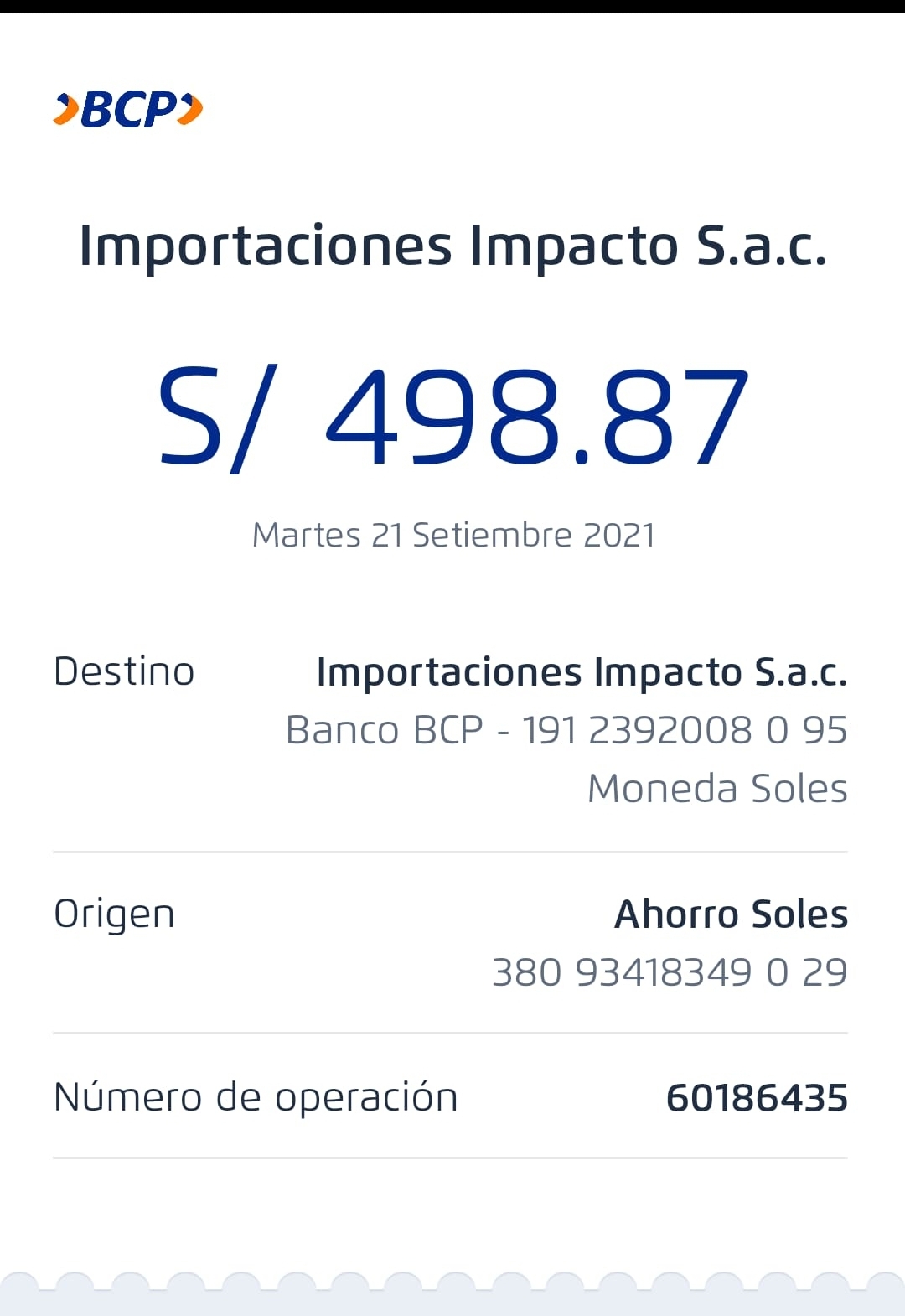Click the right orange chevron of BCP logo

[x=192, y=109]
